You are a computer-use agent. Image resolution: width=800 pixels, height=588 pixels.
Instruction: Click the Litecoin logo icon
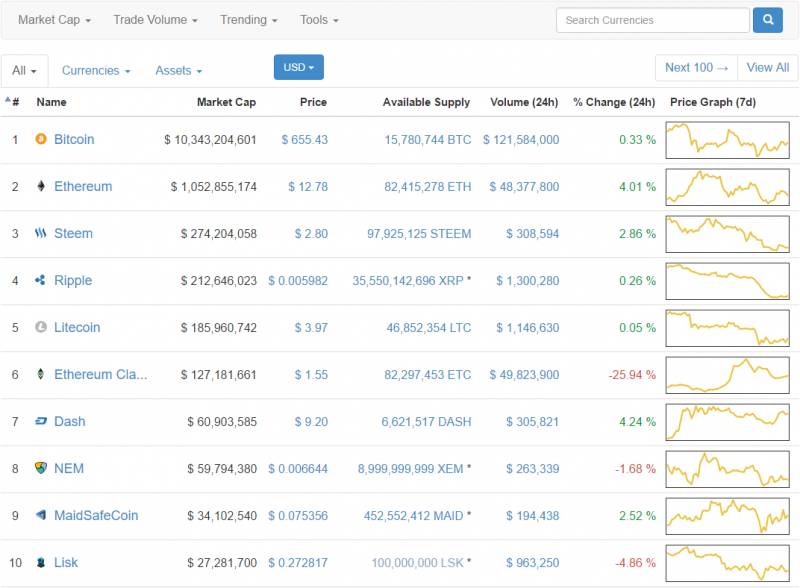click(41, 327)
